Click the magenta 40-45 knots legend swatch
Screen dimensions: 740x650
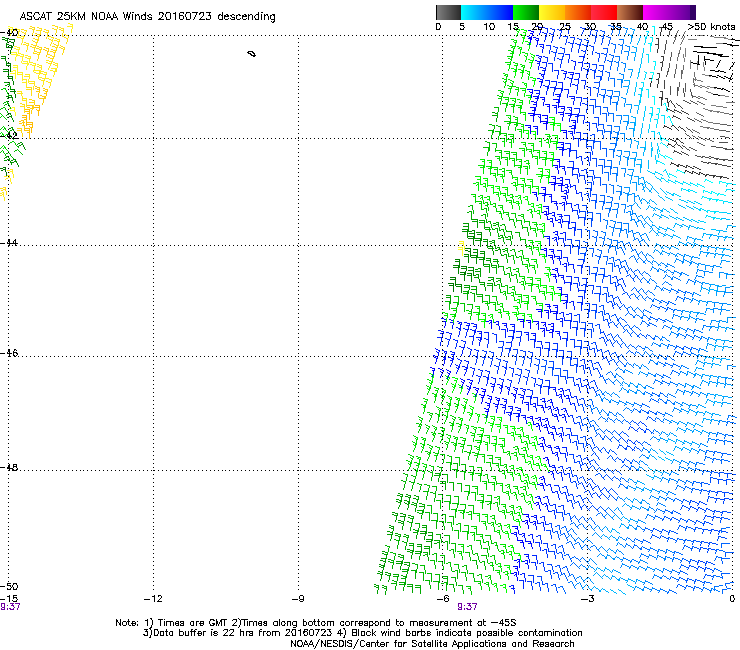click(656, 12)
